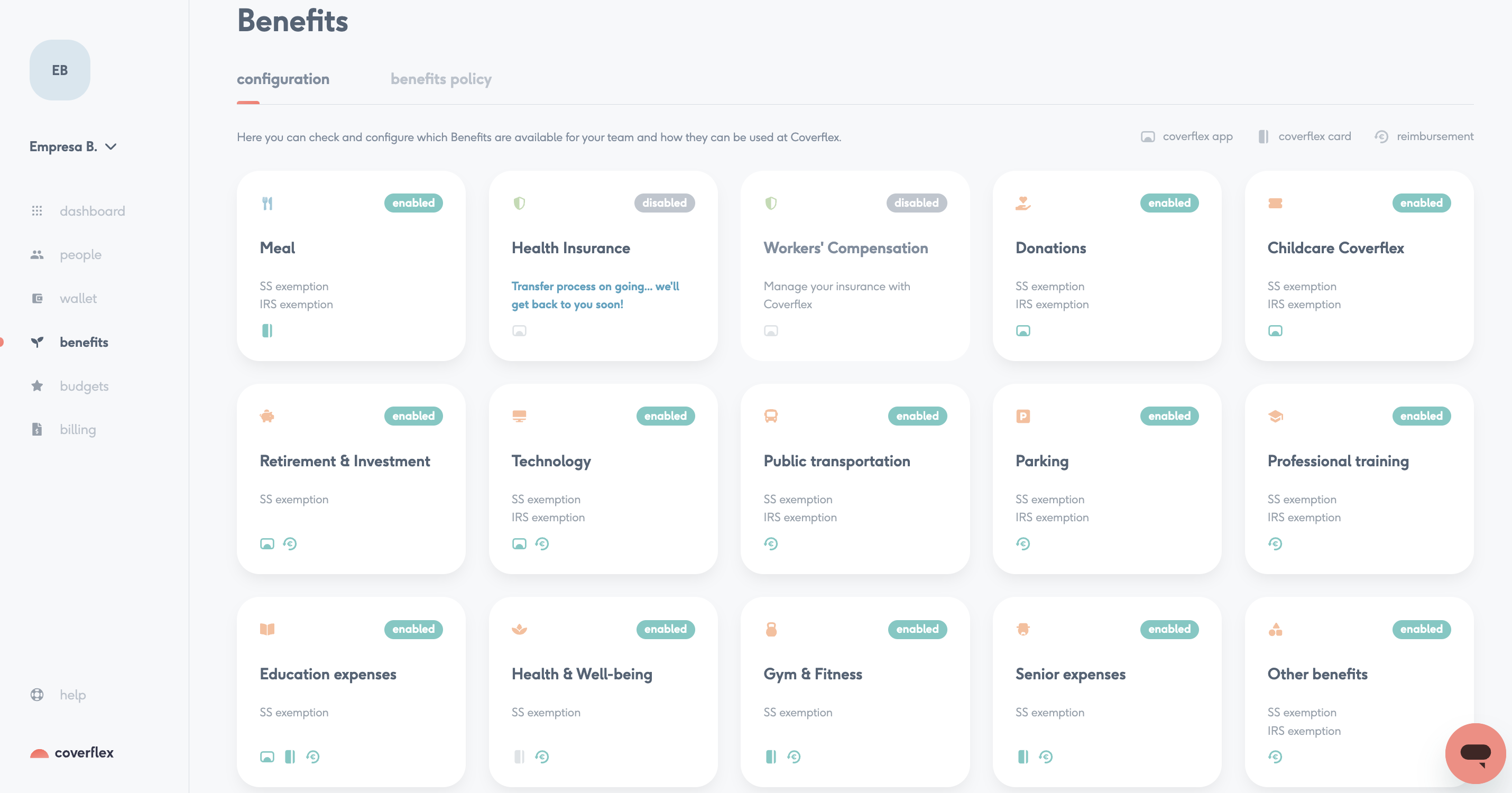
Task: Click the coverflex app icon on the Donations card
Action: click(1023, 330)
